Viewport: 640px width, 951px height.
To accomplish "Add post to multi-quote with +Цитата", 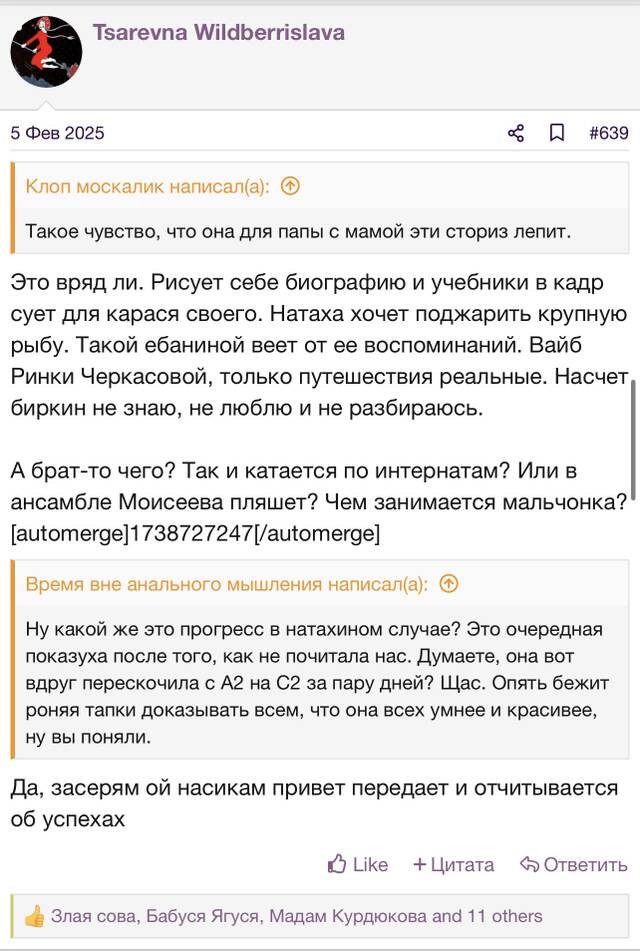I will coord(453,864).
